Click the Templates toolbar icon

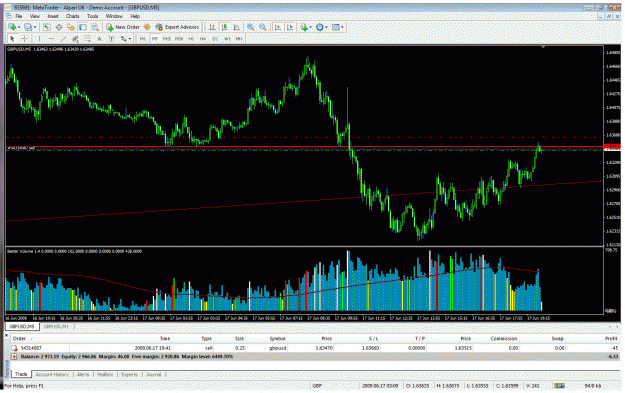coord(336,27)
